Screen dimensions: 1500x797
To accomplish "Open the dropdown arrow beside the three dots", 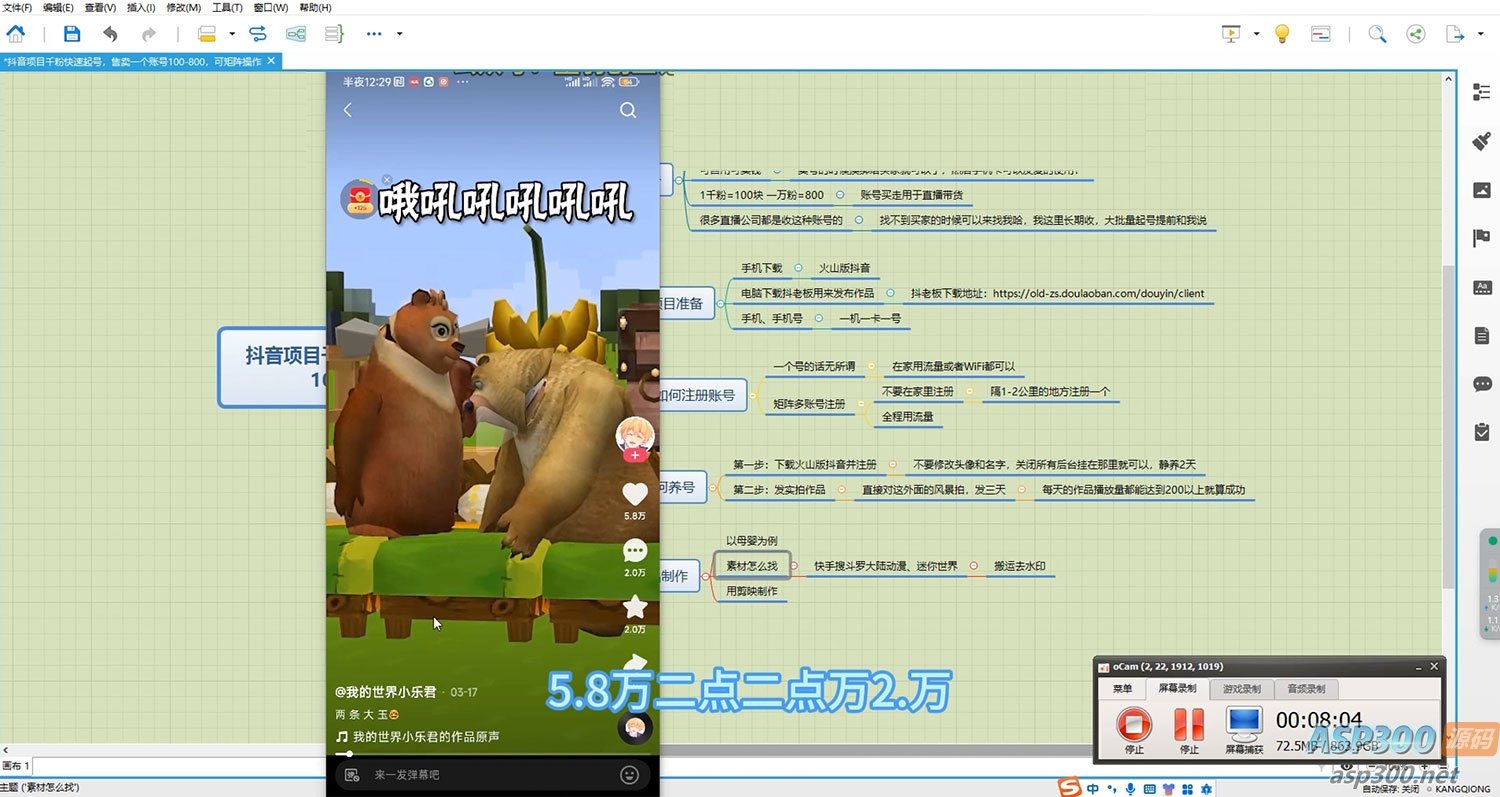I will [x=399, y=34].
